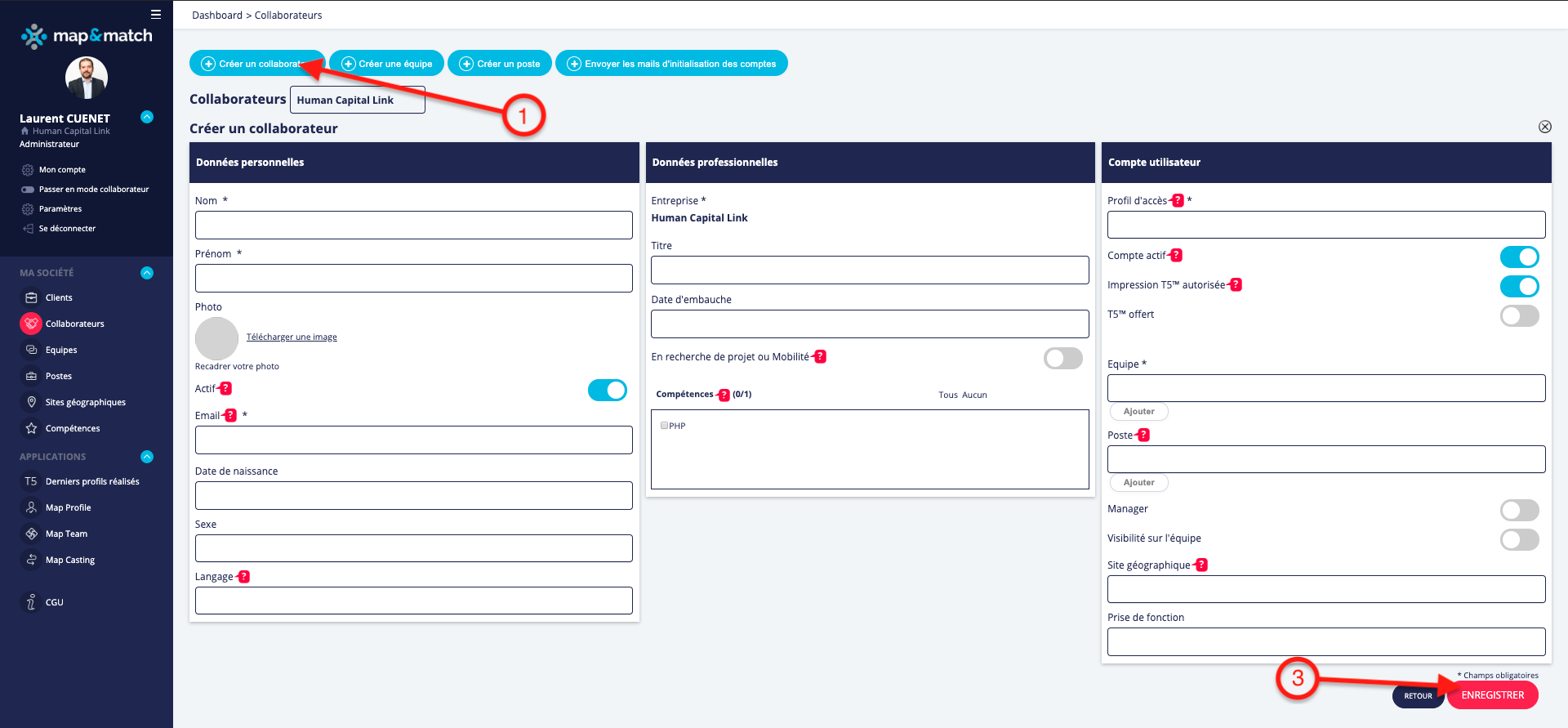The height and width of the screenshot is (728, 1568).
Task: Click the Email help question icon
Action: (x=231, y=415)
